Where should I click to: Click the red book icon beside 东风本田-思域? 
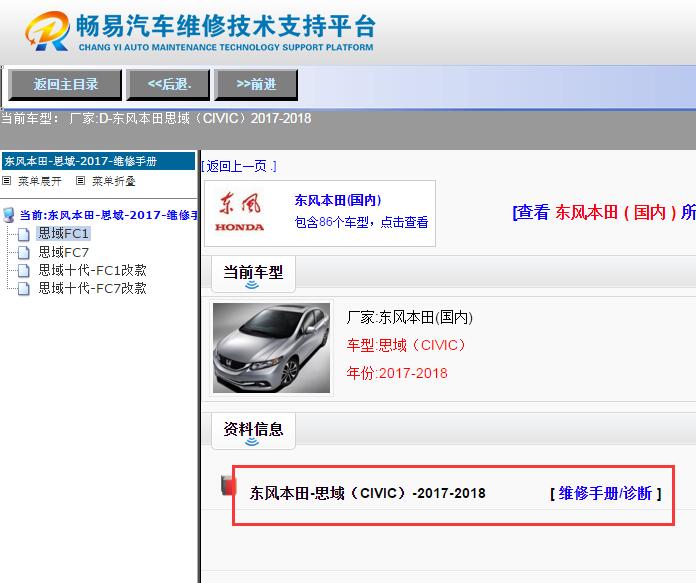[x=228, y=485]
